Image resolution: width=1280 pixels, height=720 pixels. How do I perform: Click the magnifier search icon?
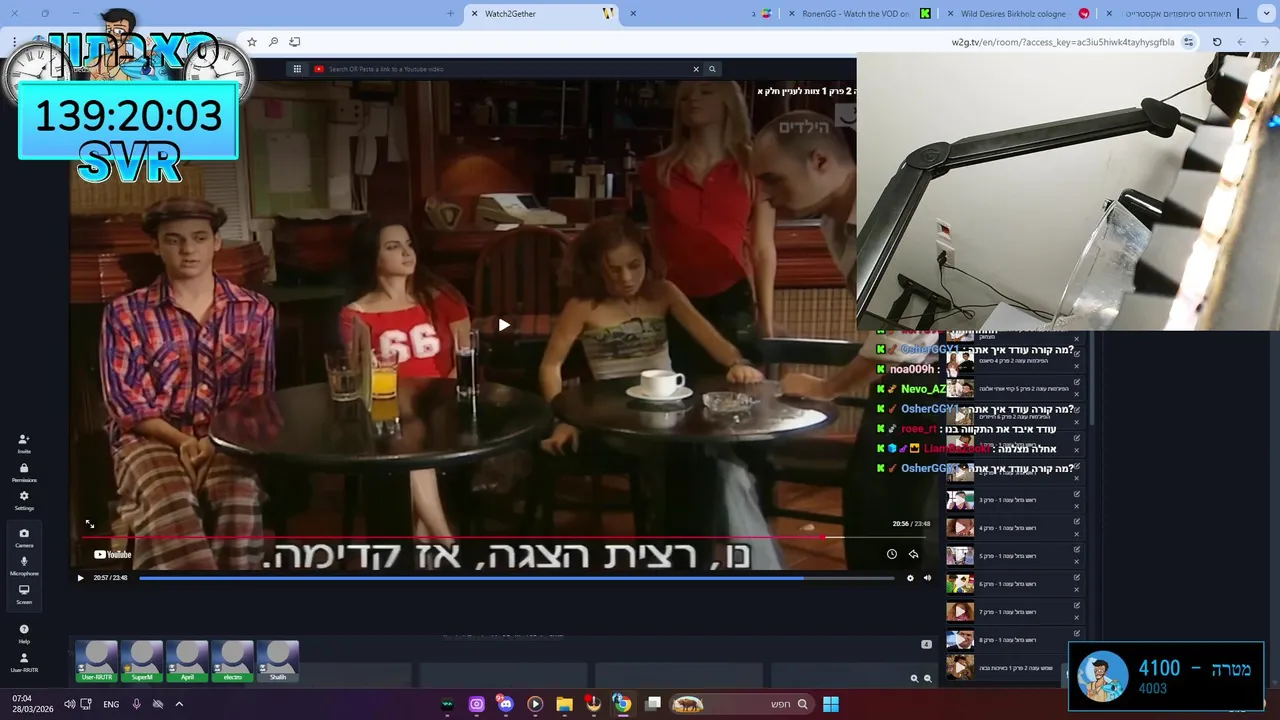[x=712, y=69]
